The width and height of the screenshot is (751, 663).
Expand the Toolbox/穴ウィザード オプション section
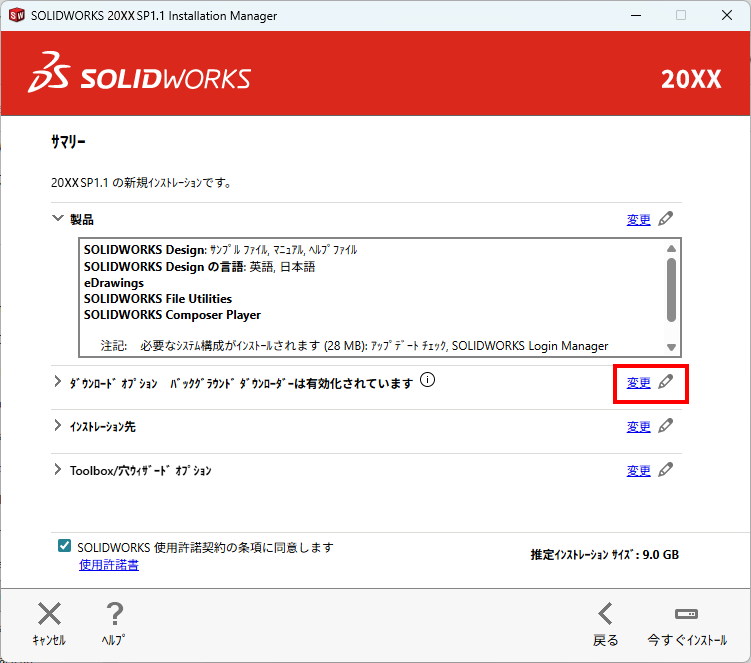click(x=57, y=469)
